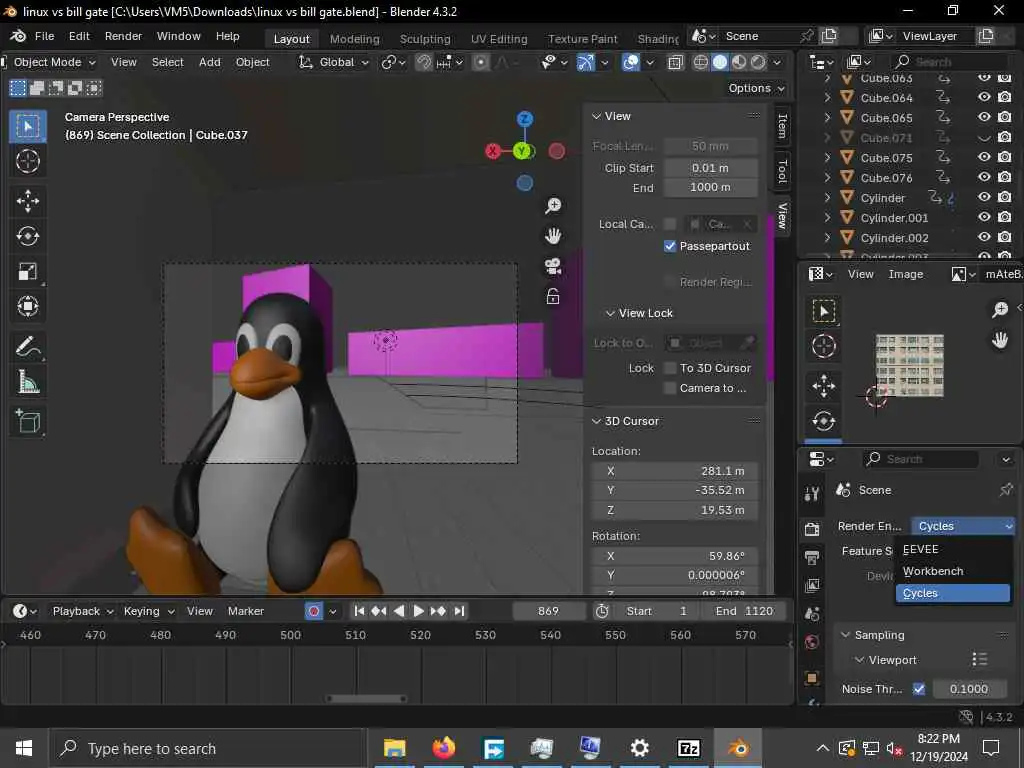Open the Add menu in viewport header

point(210,62)
